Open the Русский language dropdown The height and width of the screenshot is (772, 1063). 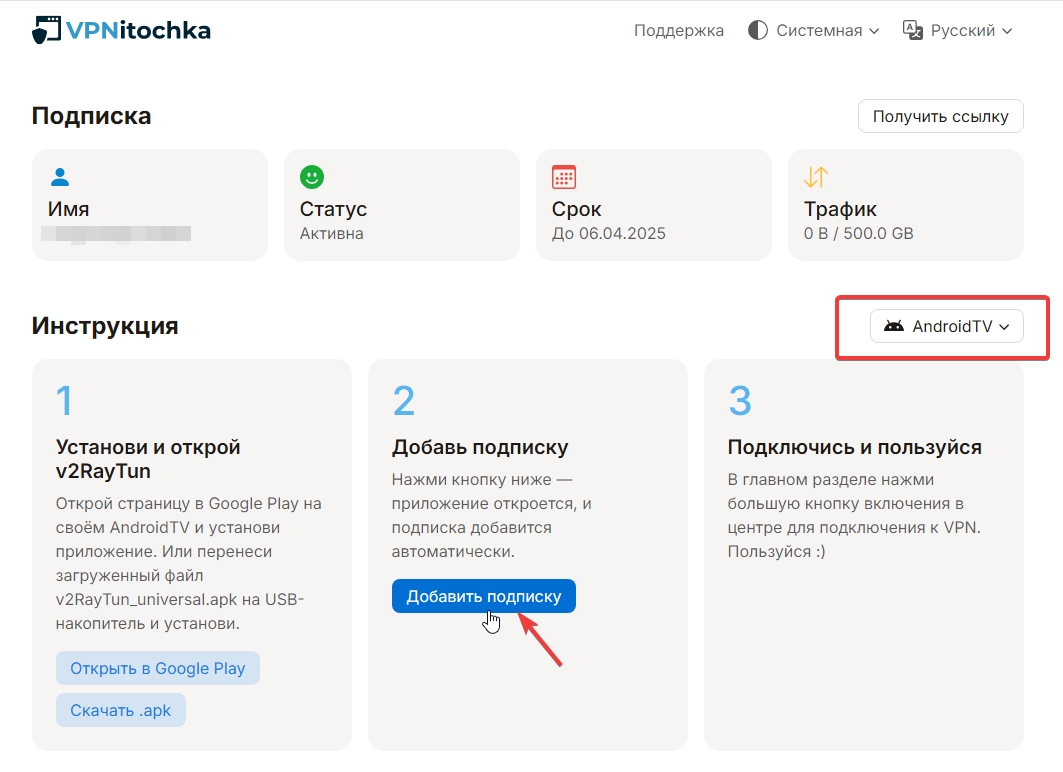click(959, 31)
